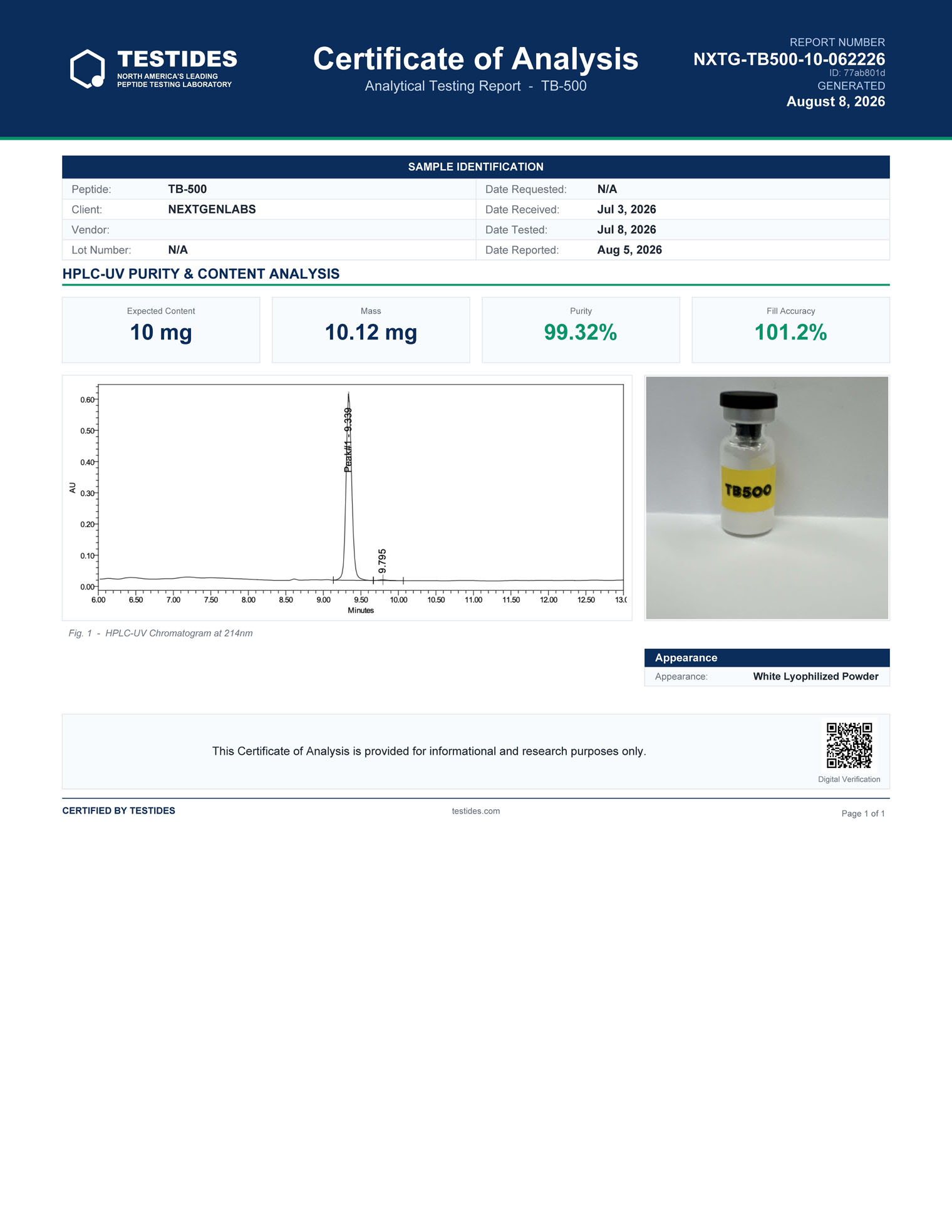Click the QR code for digital verification
The width and height of the screenshot is (952, 1232).
coord(849,745)
